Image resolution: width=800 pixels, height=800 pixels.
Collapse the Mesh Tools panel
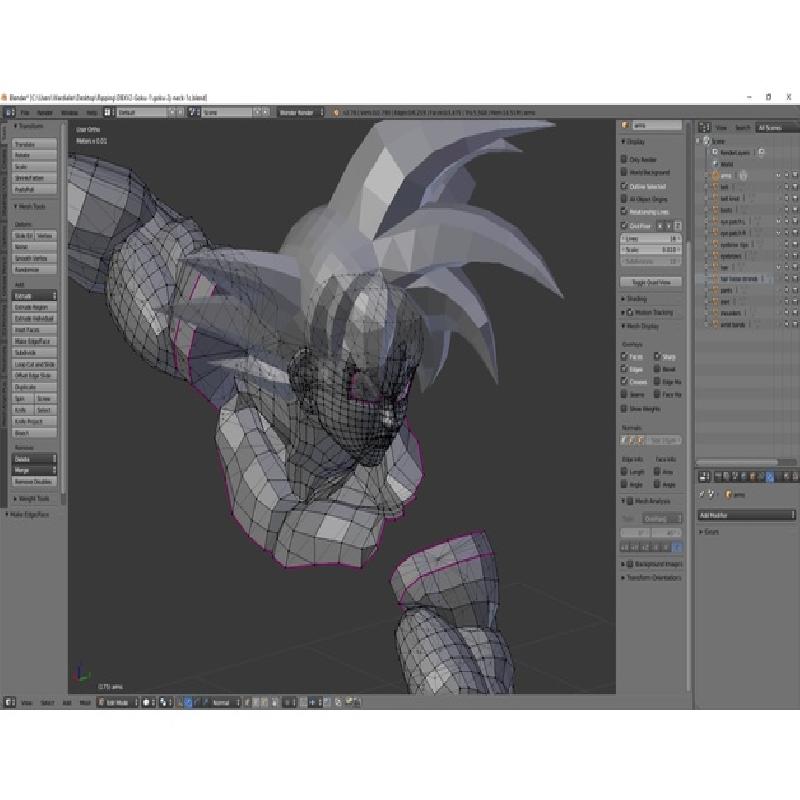30,206
